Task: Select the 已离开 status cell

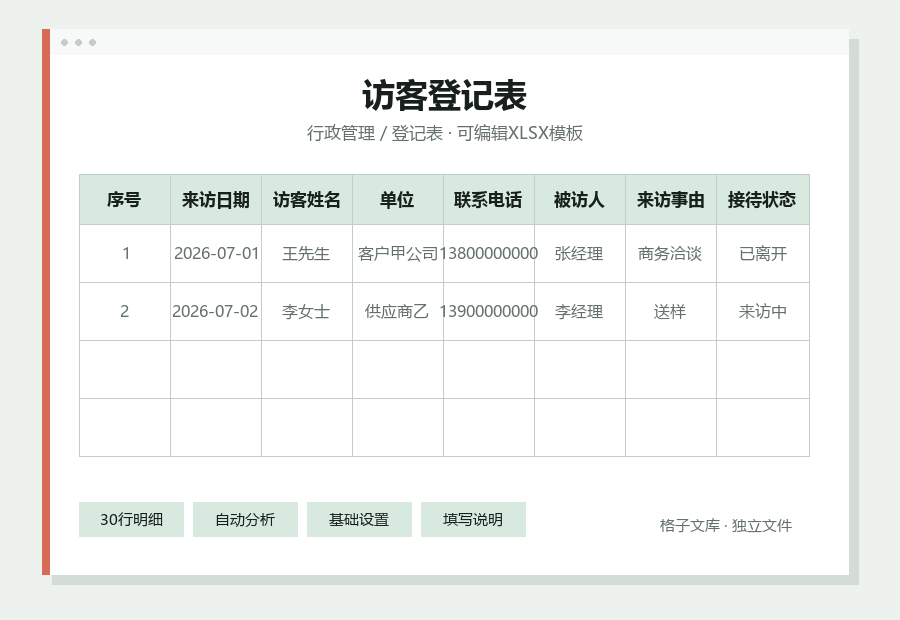Action: coord(763,253)
